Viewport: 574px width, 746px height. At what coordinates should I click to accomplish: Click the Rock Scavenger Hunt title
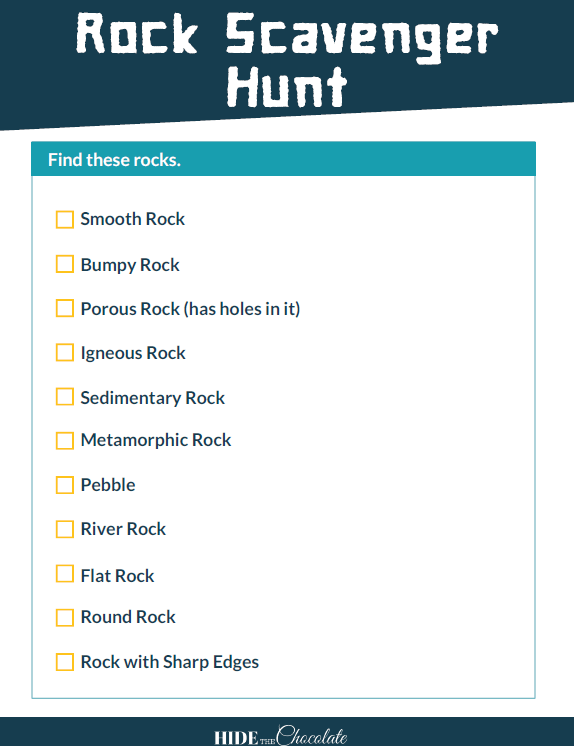pyautogui.click(x=287, y=58)
